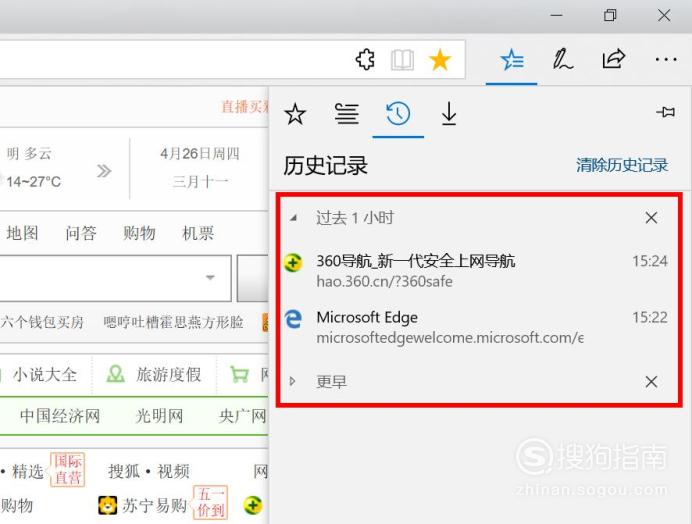The width and height of the screenshot is (692, 524).
Task: Click the 360 navigation site favicon
Action: [x=293, y=263]
